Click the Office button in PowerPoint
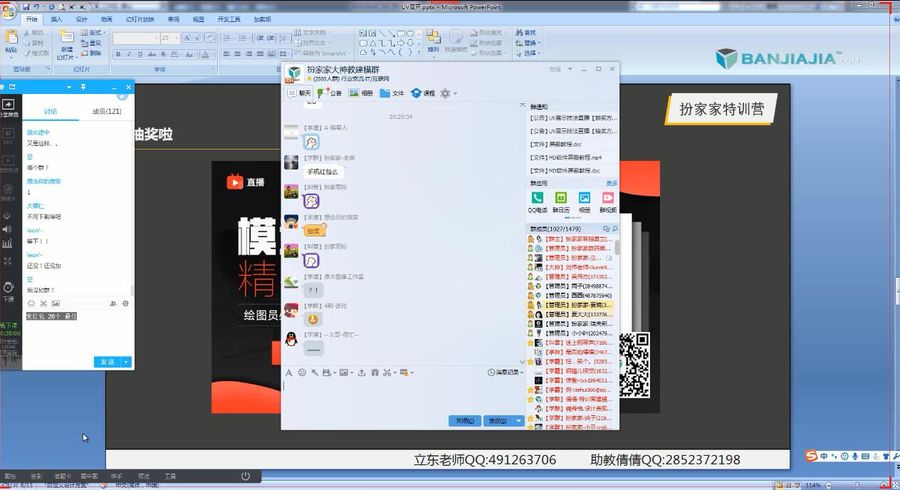The image size is (900, 490). 9,10
